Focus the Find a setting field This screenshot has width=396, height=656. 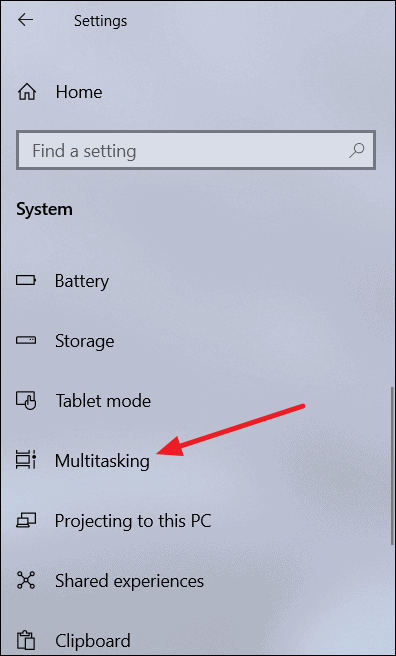coord(196,151)
